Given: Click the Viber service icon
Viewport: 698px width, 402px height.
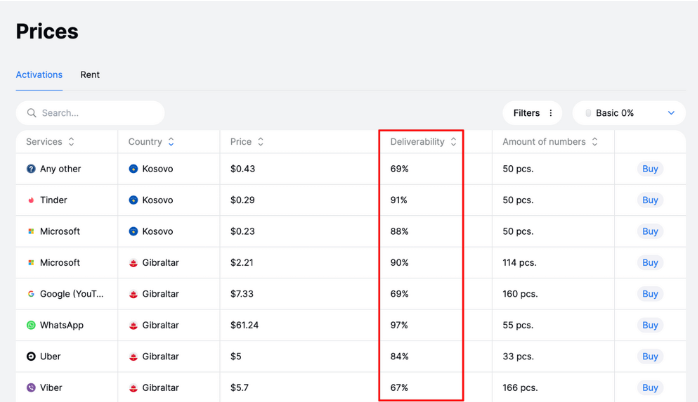Looking at the screenshot, I should pyautogui.click(x=31, y=387).
